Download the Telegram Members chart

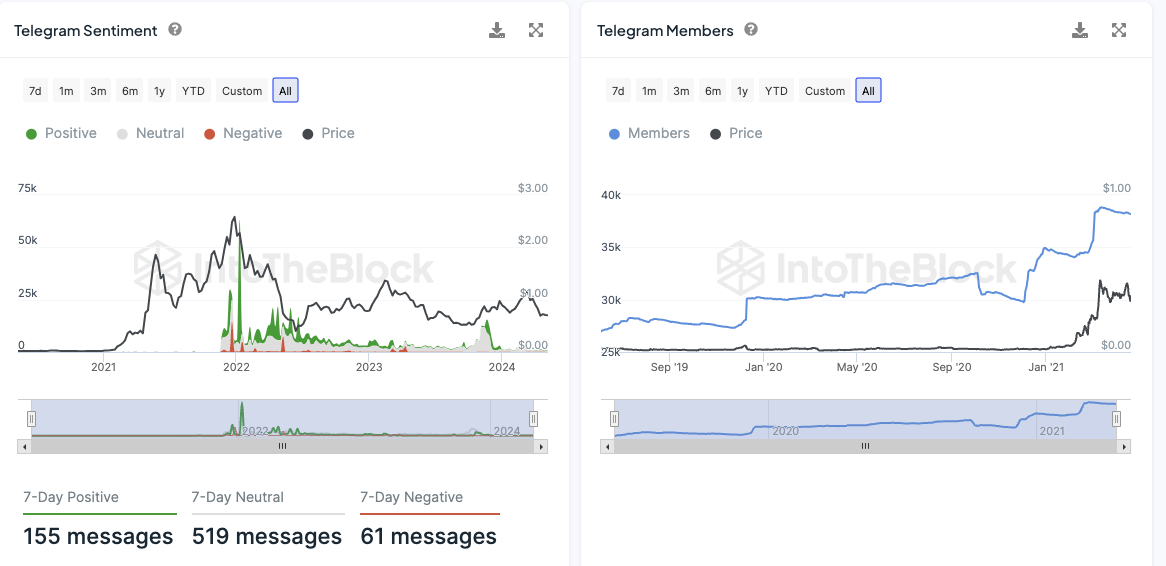click(1080, 30)
